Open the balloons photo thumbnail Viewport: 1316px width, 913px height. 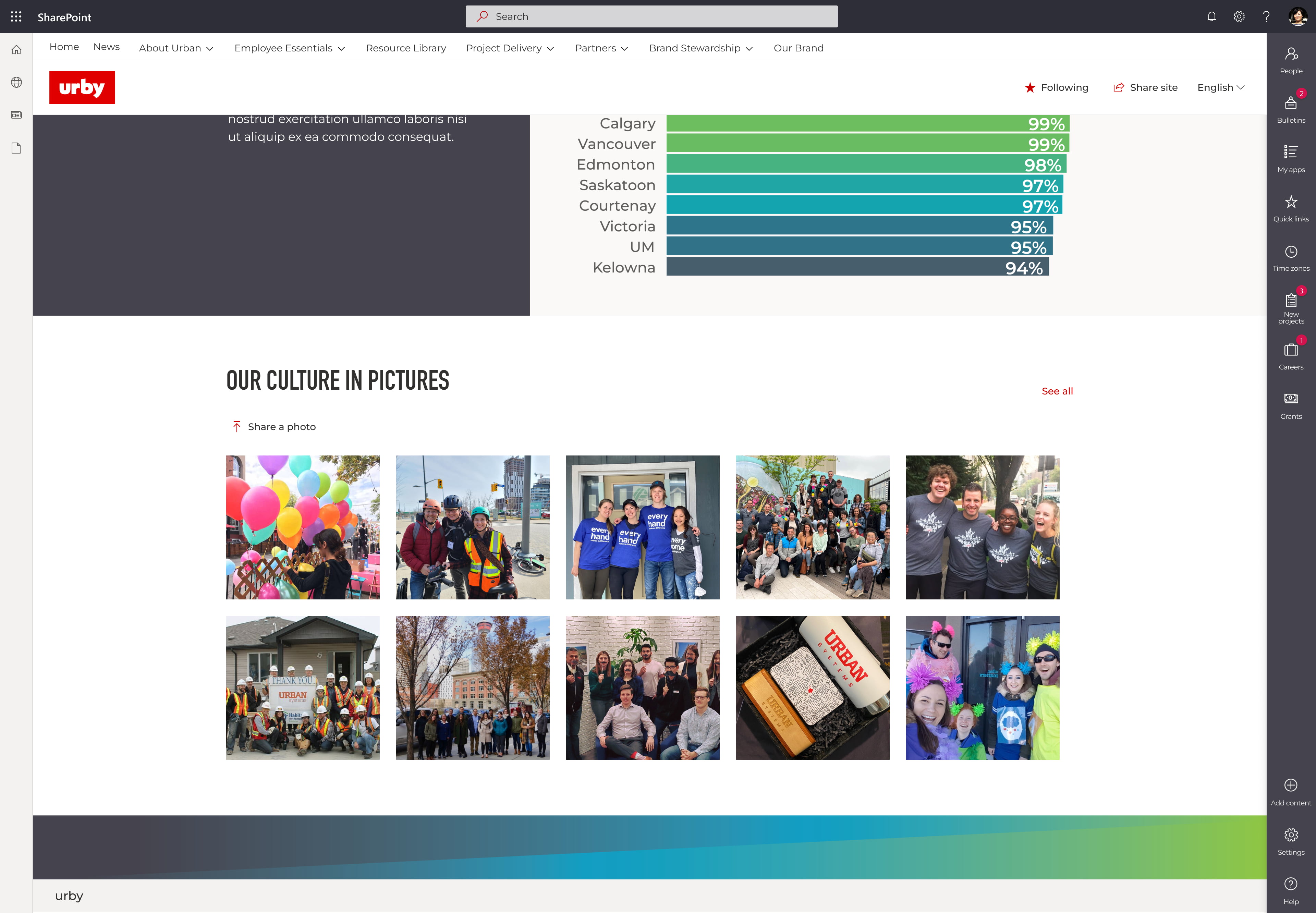303,527
